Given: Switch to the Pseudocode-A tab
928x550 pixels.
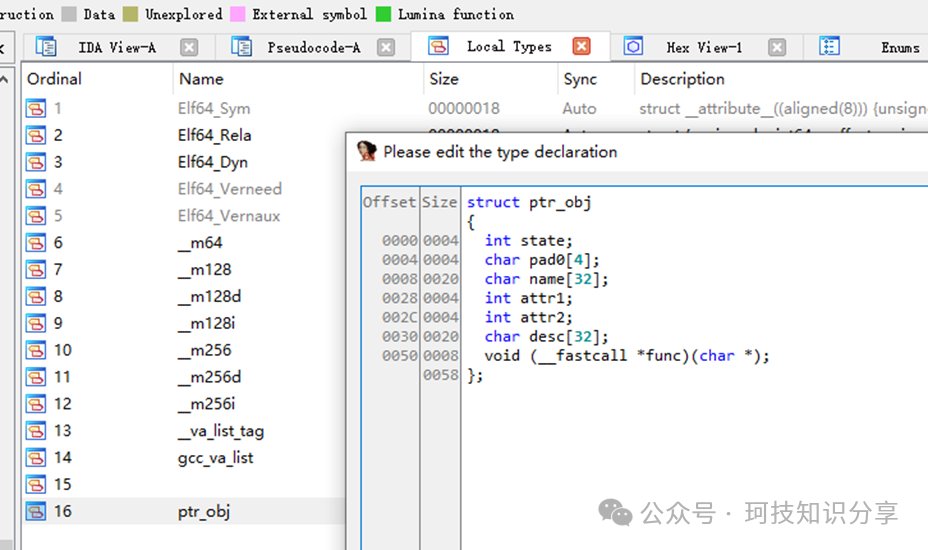Looking at the screenshot, I should point(313,47).
